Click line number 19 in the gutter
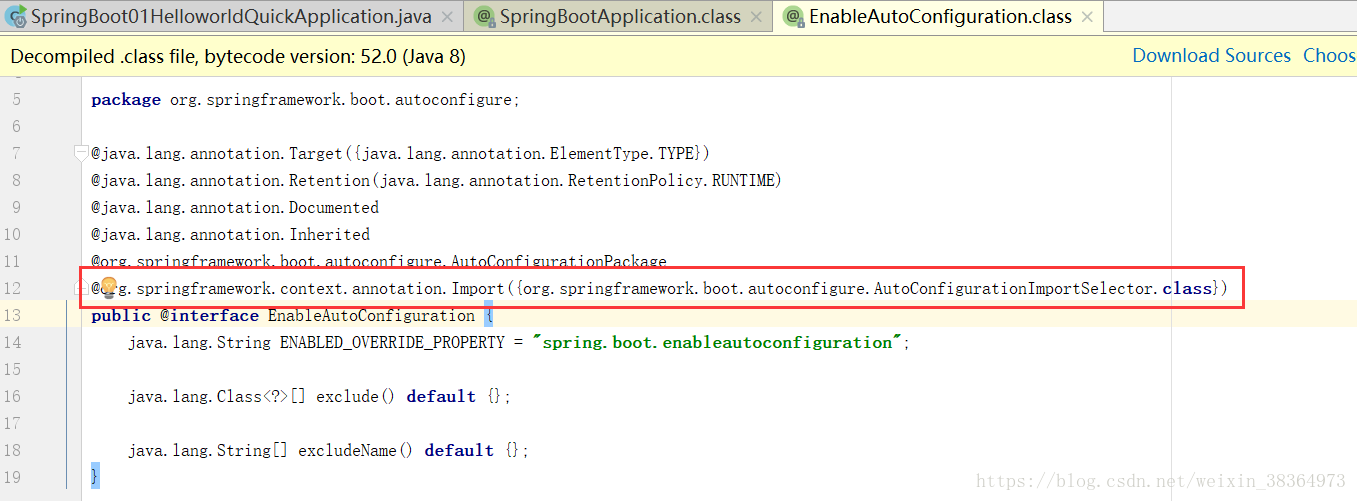This screenshot has height=501, width=1357. (12, 477)
